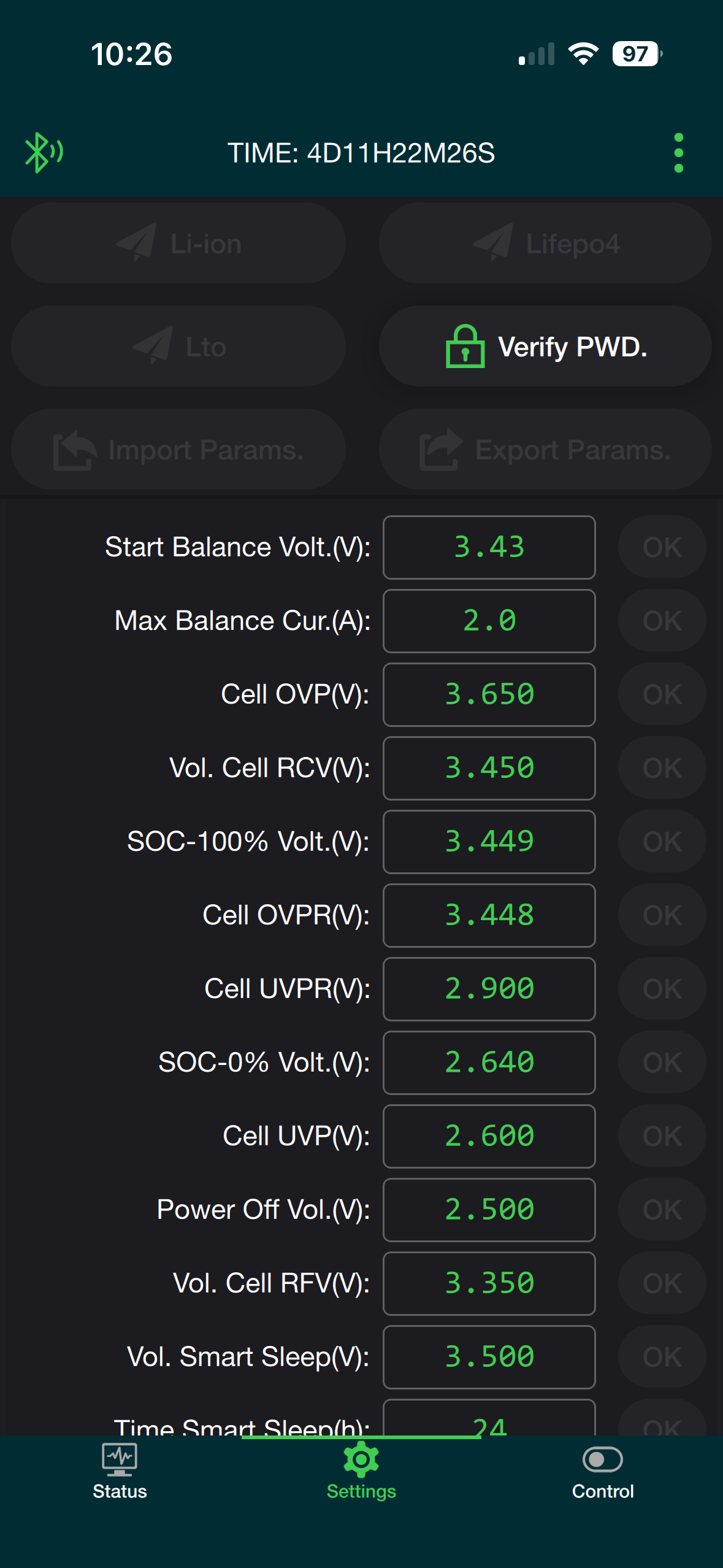This screenshot has height=1568, width=723.
Task: Tap OK next to Vol. Cell RFV(V)
Action: (x=662, y=1283)
